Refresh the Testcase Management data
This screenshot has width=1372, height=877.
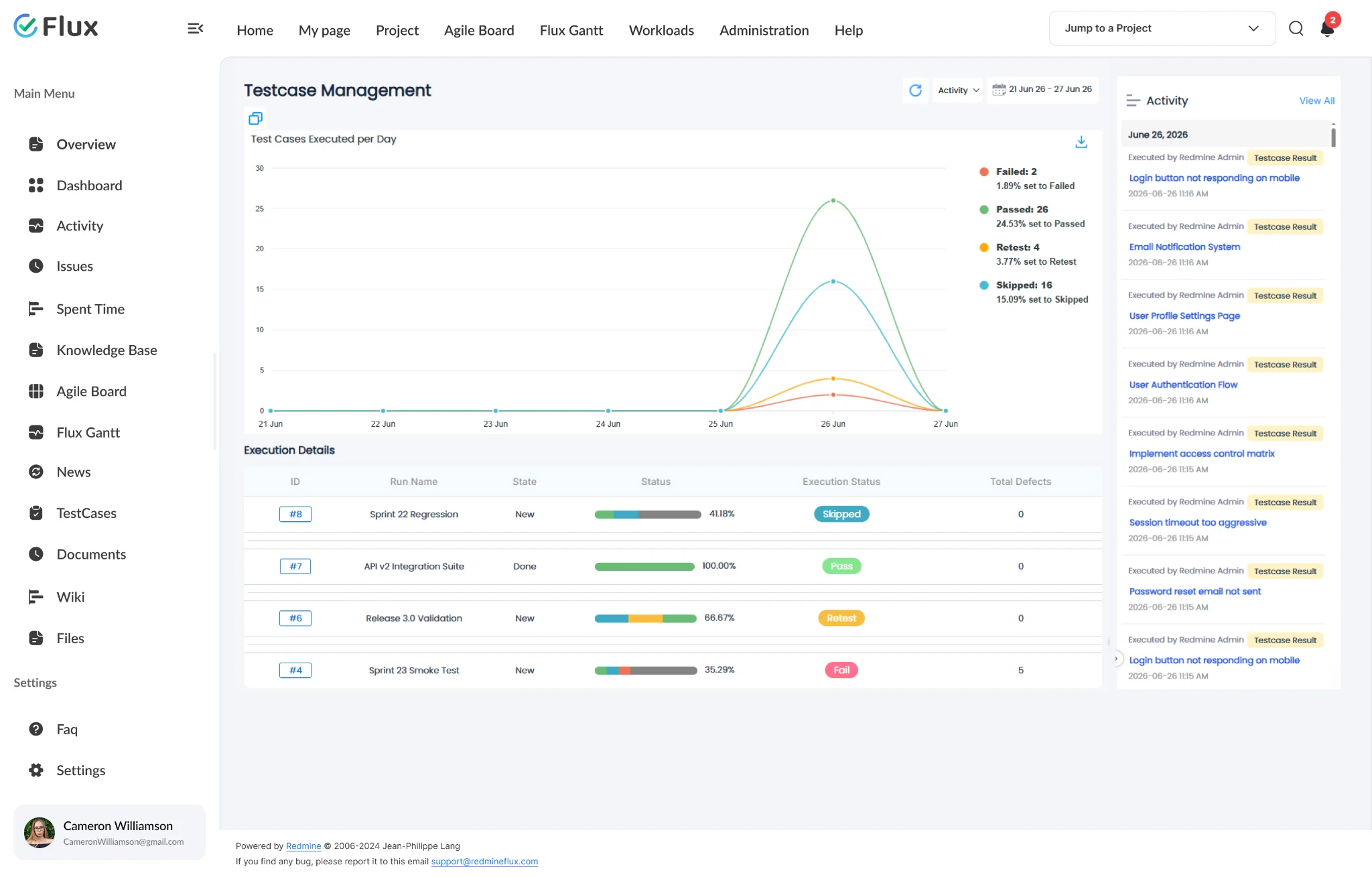(915, 90)
